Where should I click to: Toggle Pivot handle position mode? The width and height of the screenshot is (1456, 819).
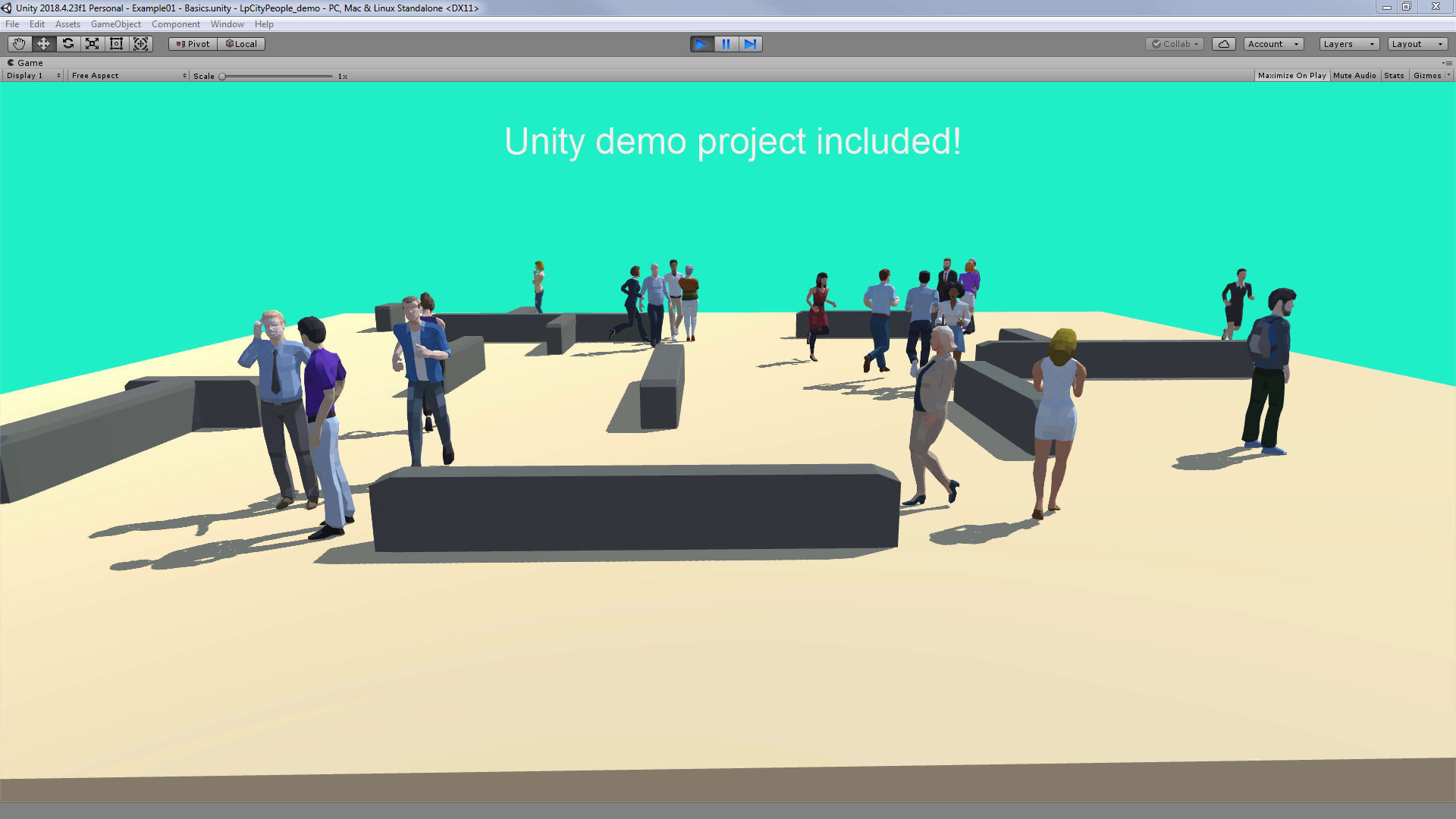[193, 44]
